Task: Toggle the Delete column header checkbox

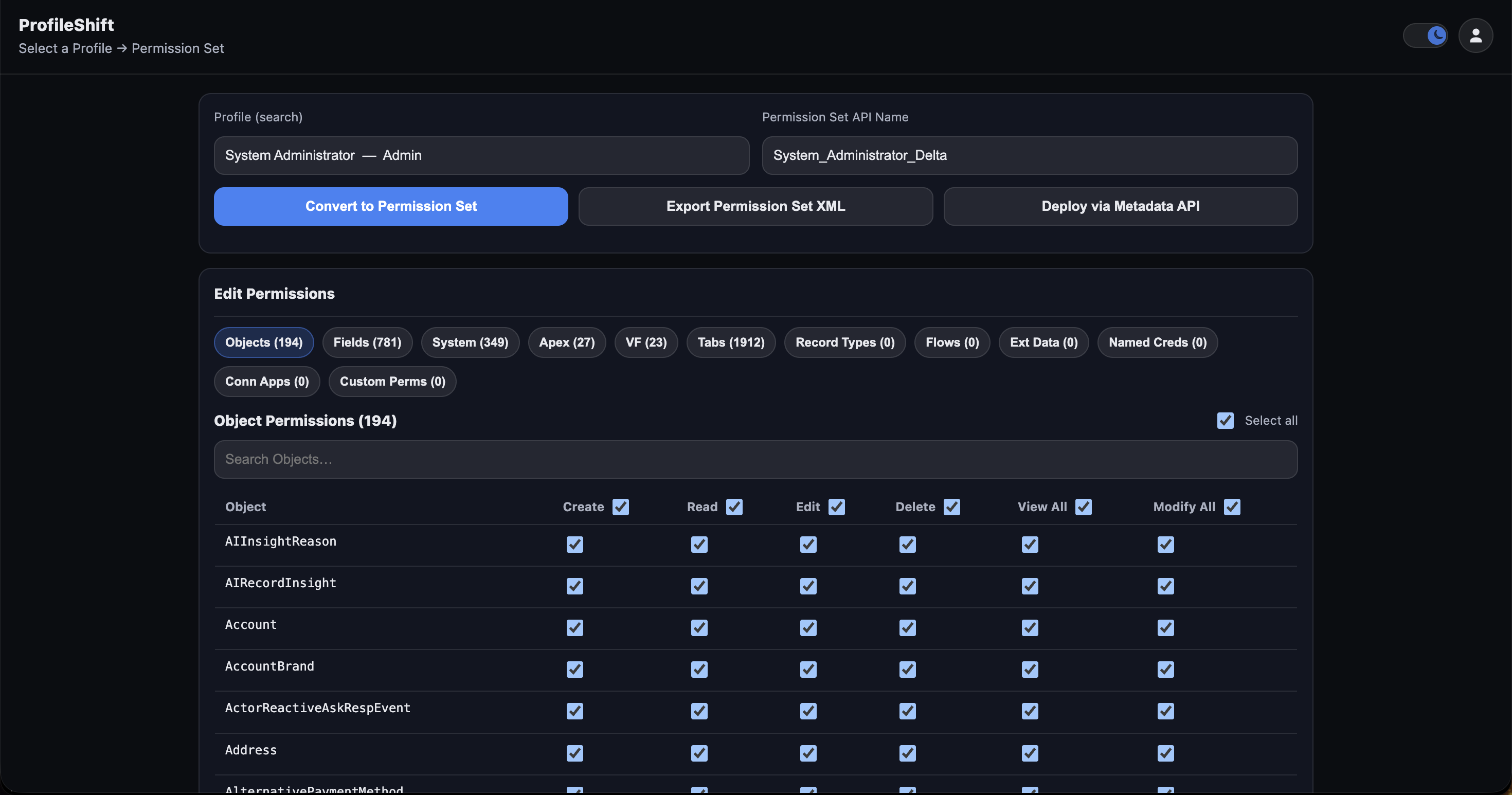Action: [x=951, y=507]
